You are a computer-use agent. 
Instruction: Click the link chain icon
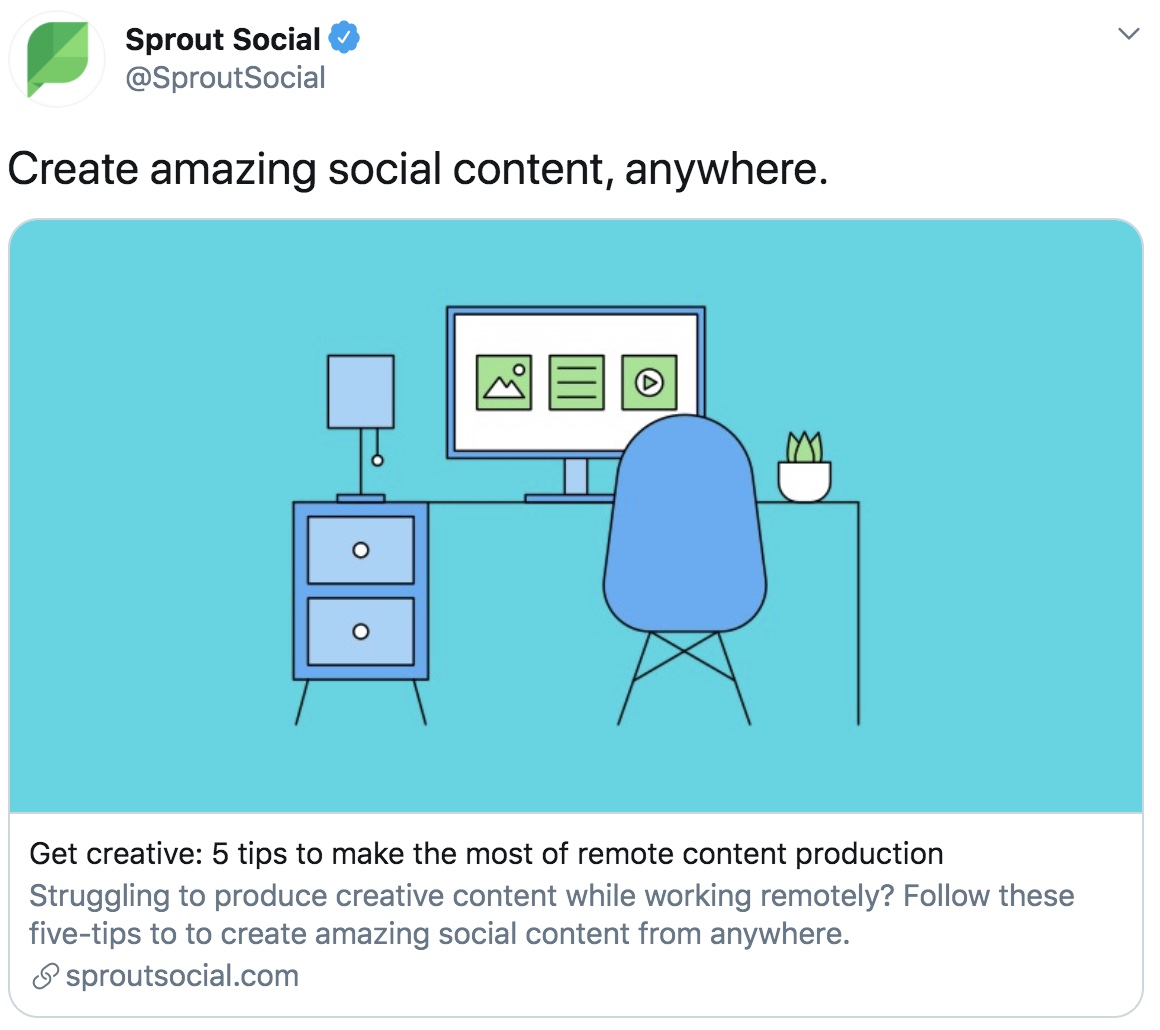(x=45, y=977)
